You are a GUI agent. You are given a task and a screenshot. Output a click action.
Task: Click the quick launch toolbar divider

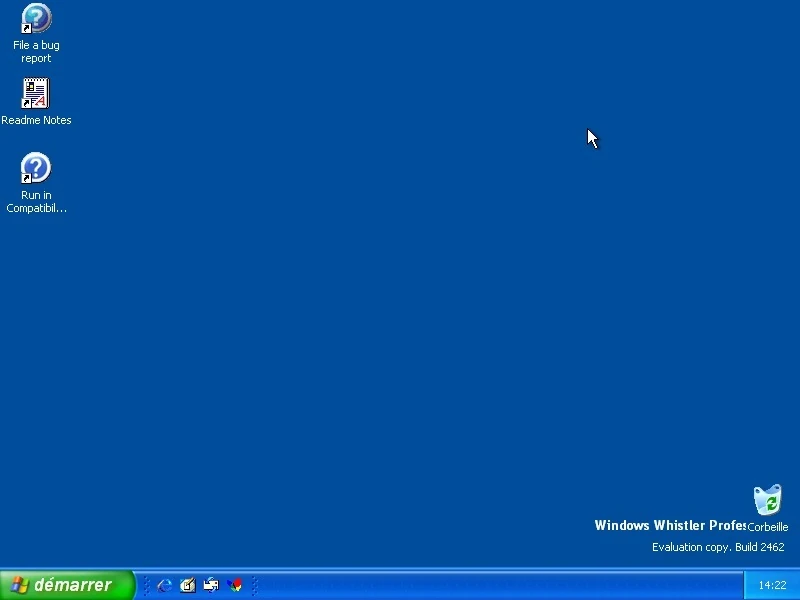coord(146,585)
